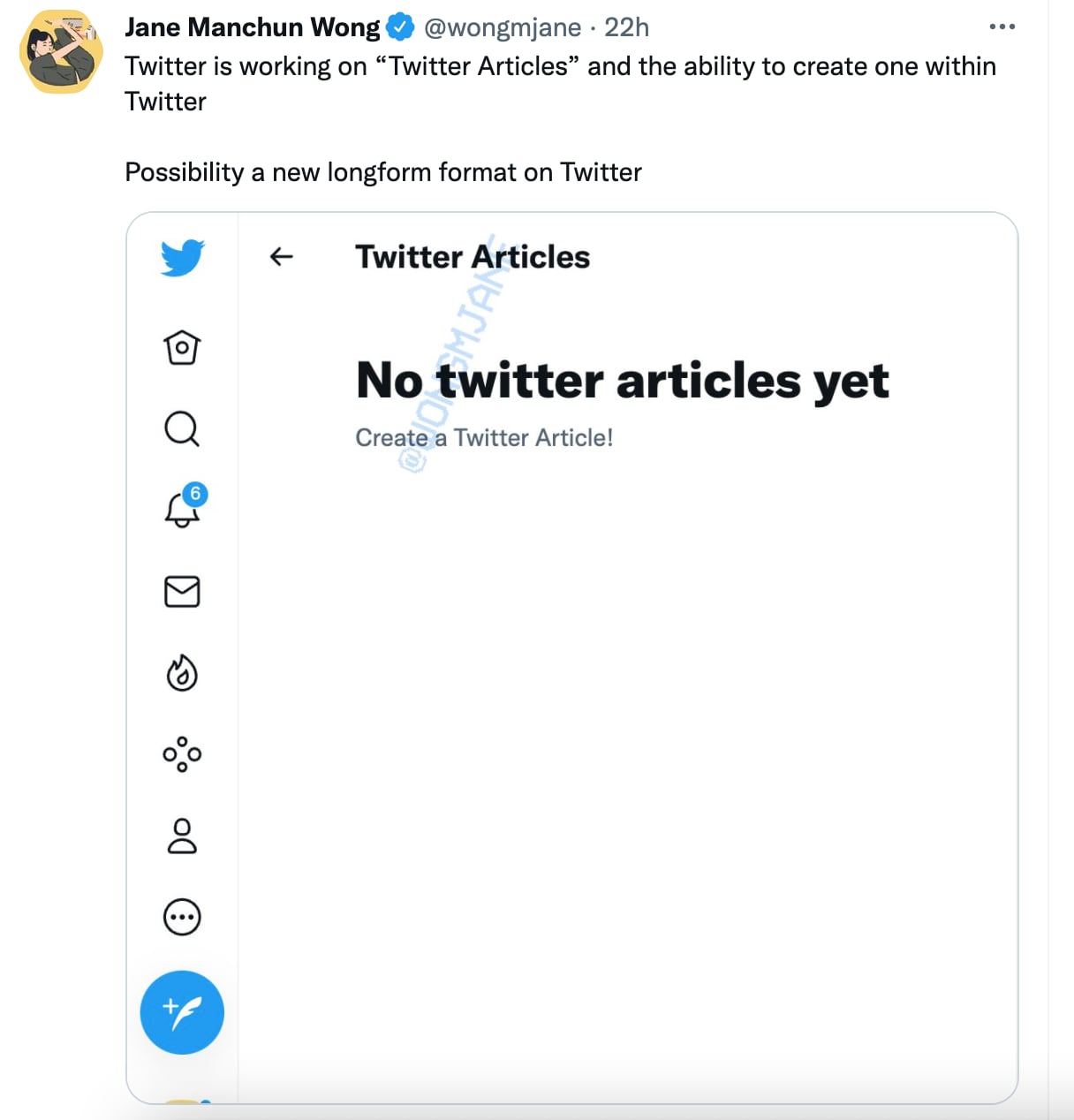Screen dimensions: 1074x1120
Task: Open Direct Messages envelope icon
Action: [x=182, y=592]
